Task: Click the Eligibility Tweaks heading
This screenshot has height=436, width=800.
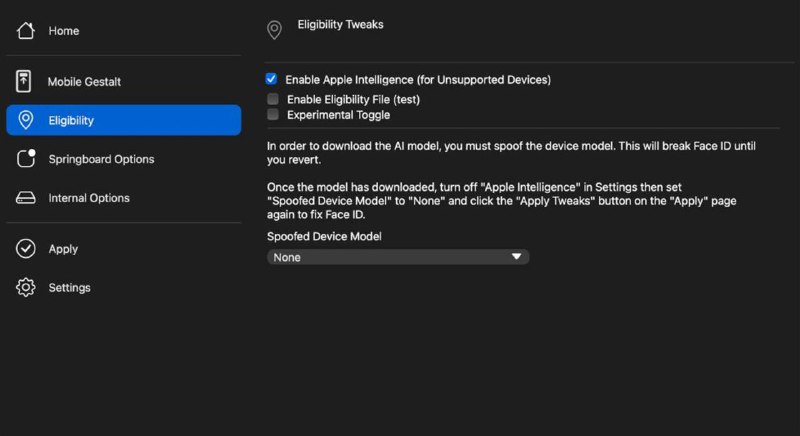Action: click(340, 24)
